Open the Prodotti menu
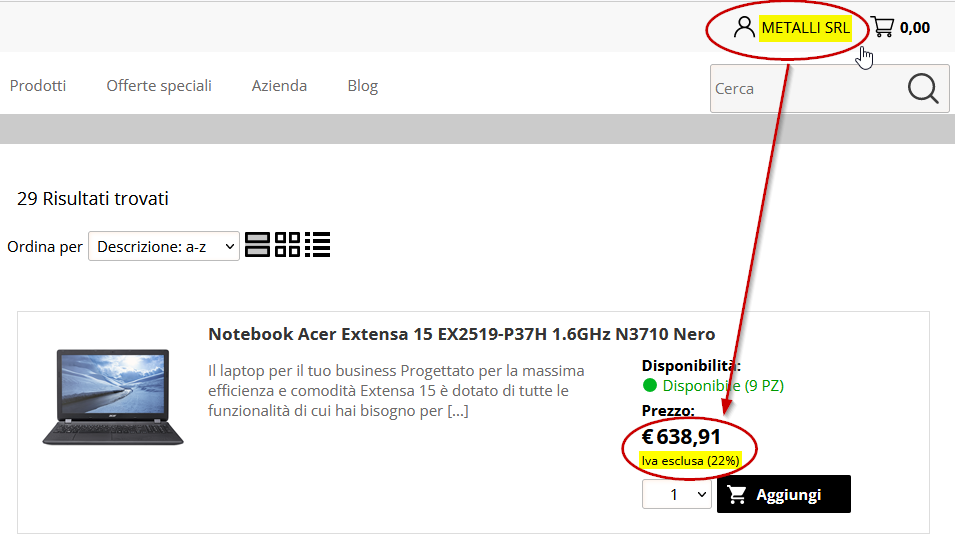The width and height of the screenshot is (955, 542). tap(38, 86)
